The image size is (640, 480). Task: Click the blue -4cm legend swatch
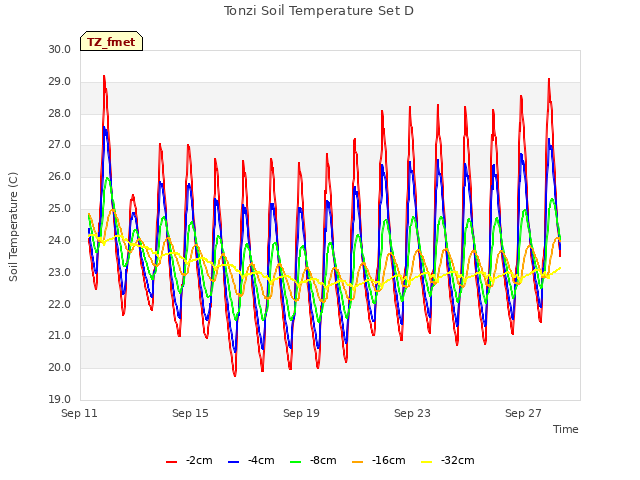point(233,462)
